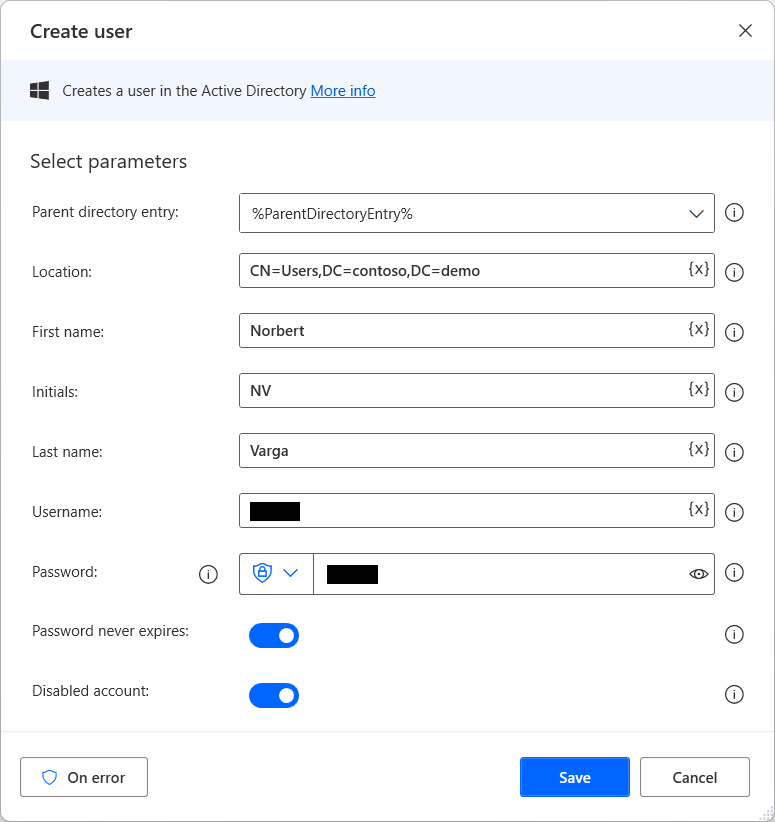
Task: Toggle Password never expires switch
Action: (x=274, y=635)
